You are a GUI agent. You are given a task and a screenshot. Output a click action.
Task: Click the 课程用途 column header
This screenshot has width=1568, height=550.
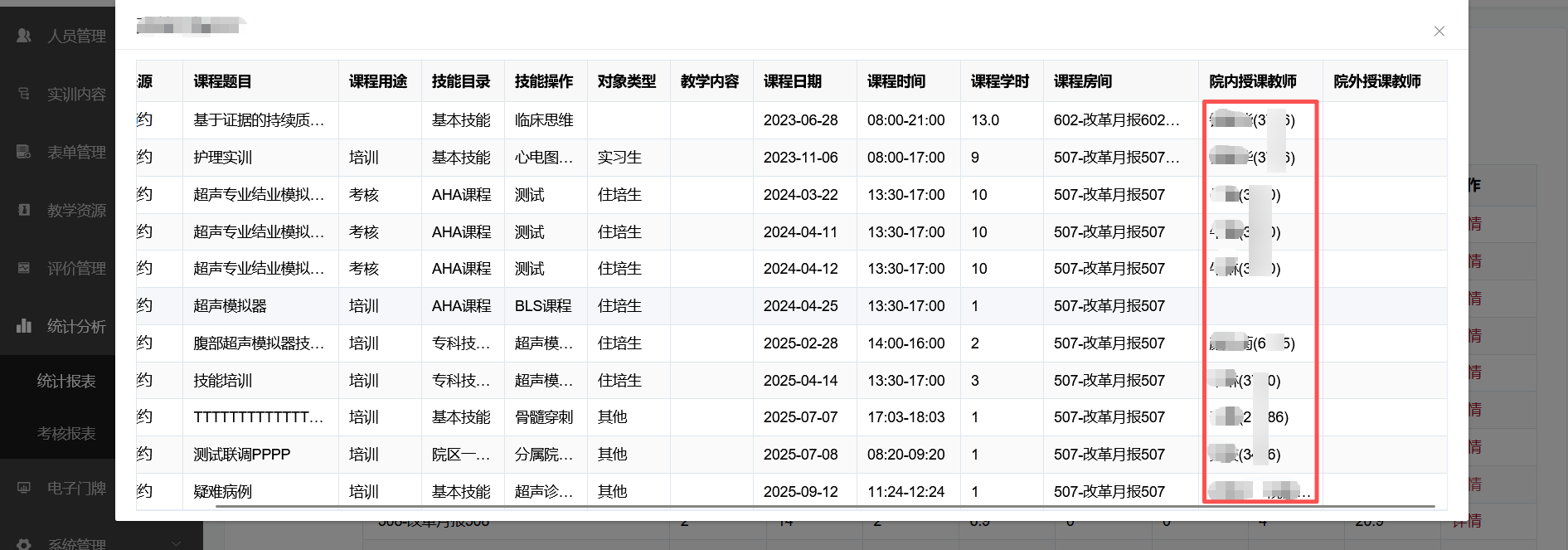[x=378, y=81]
